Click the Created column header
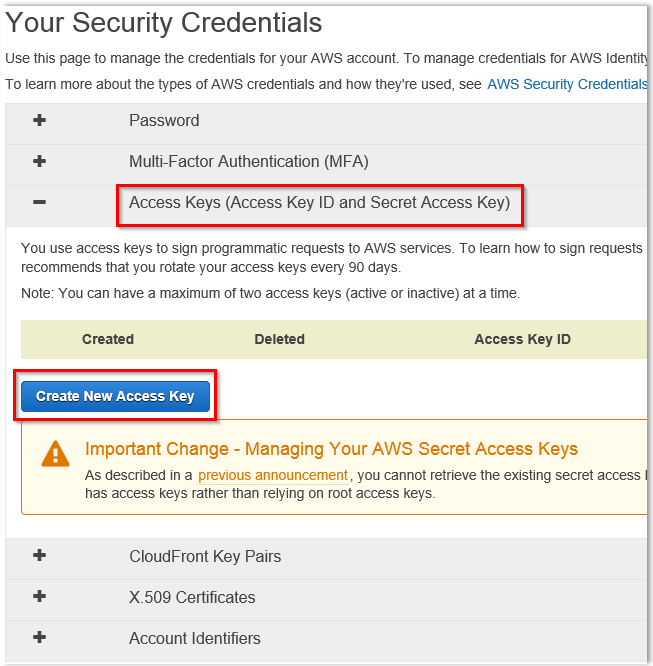653x666 pixels. [x=108, y=339]
